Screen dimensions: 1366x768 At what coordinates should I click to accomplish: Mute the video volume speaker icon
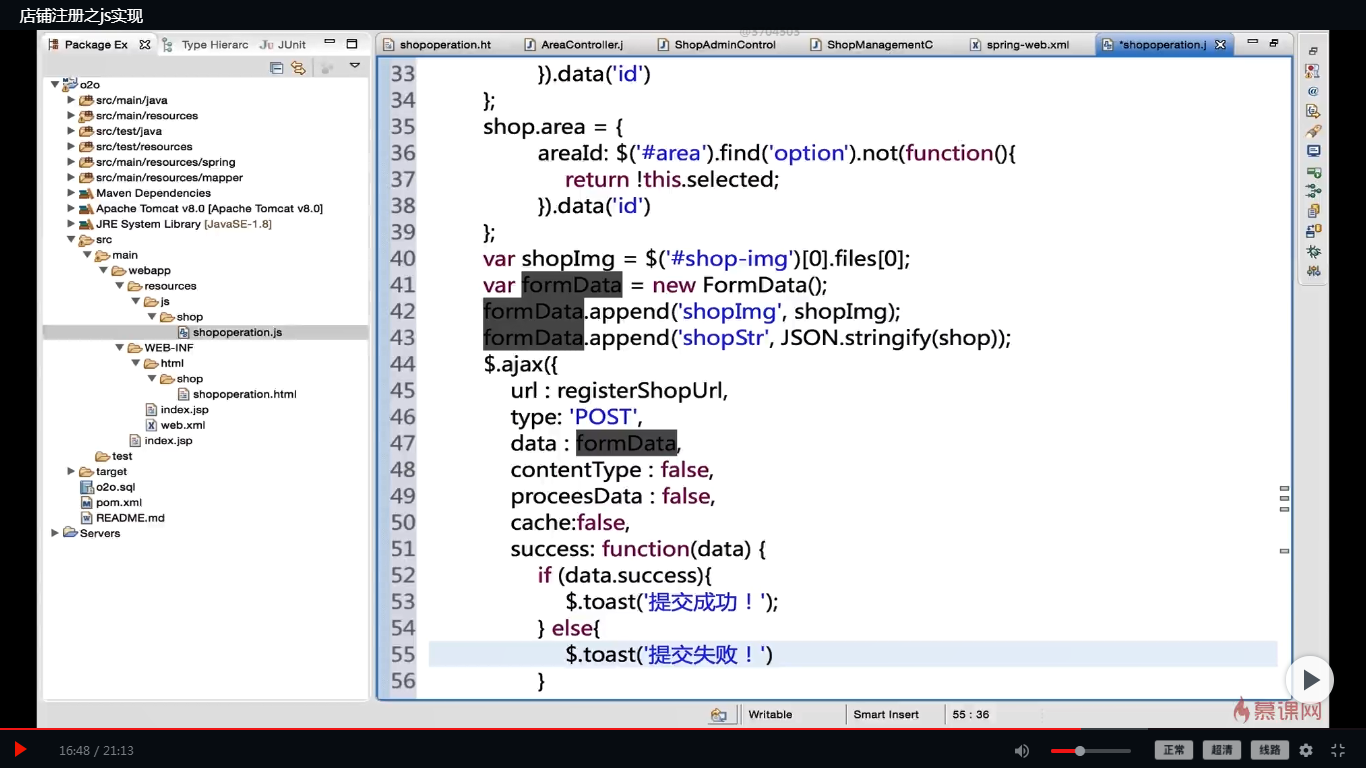click(1022, 750)
